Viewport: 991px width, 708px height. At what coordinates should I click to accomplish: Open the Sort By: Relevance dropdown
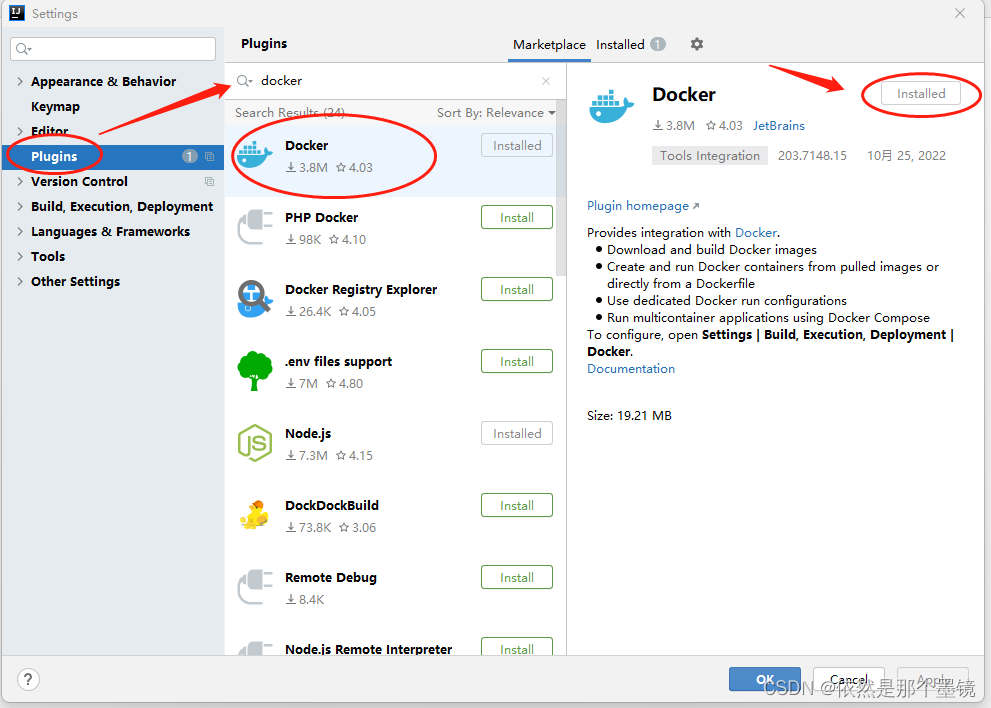pyautogui.click(x=496, y=113)
